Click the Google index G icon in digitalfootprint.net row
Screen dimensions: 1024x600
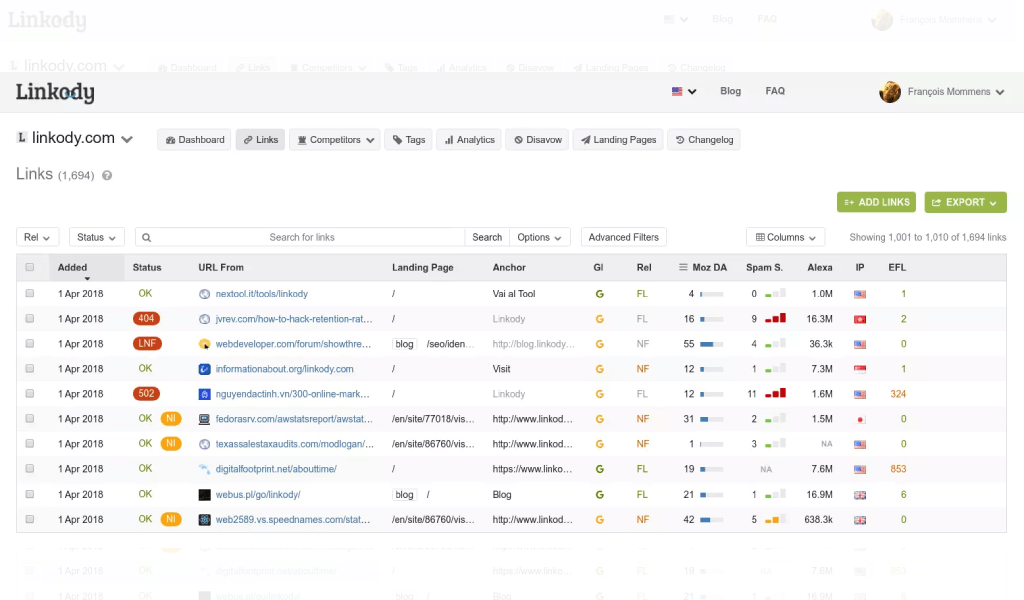pos(599,469)
